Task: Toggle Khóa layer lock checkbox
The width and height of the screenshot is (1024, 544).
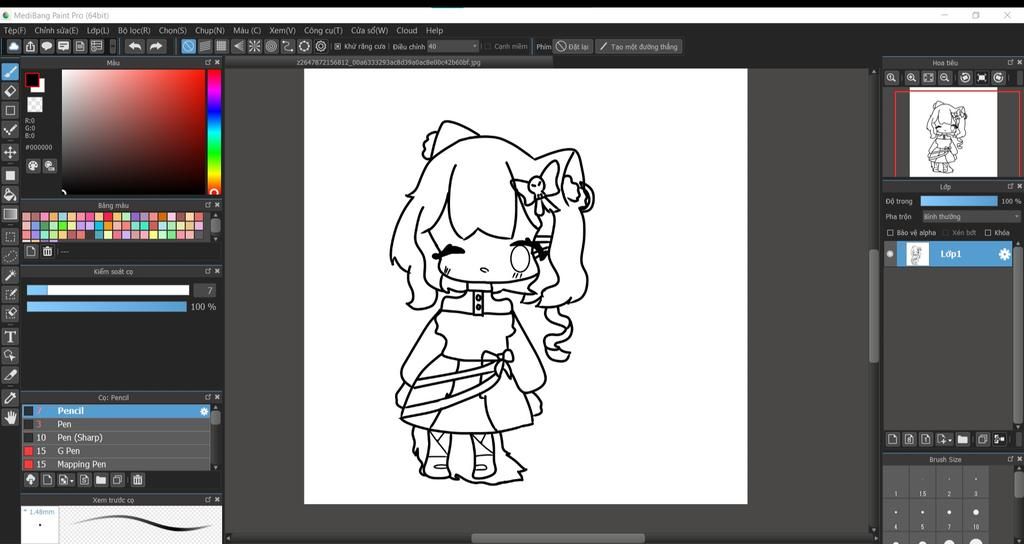Action: pyautogui.click(x=987, y=232)
